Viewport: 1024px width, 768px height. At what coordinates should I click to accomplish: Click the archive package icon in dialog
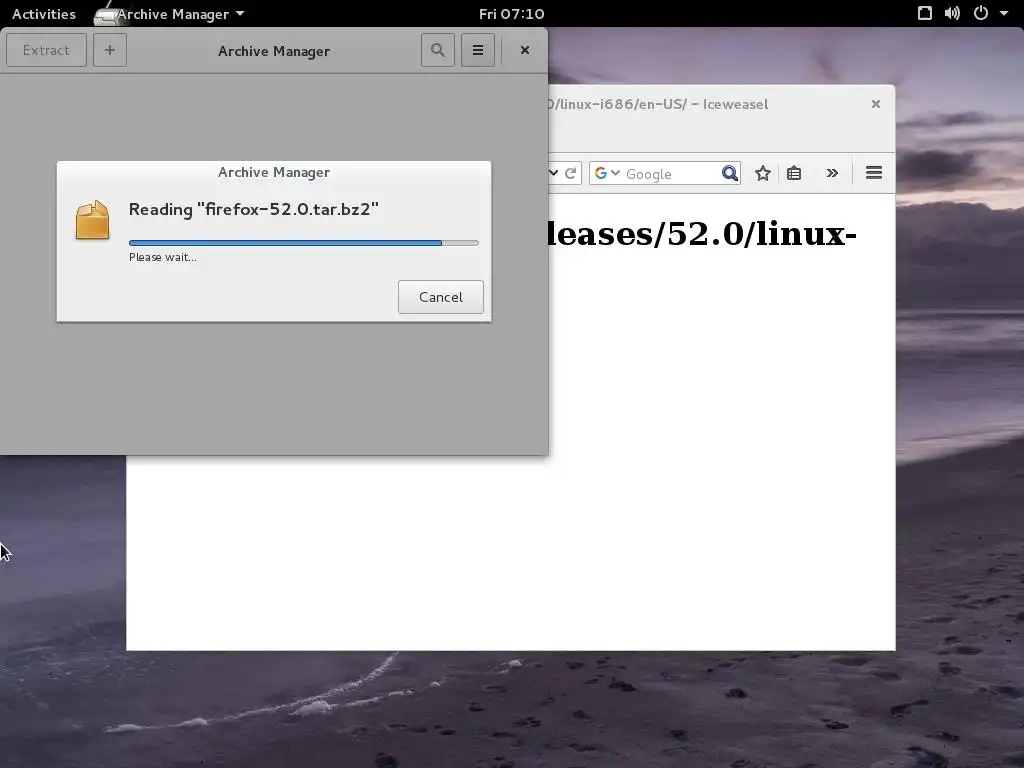click(x=92, y=220)
